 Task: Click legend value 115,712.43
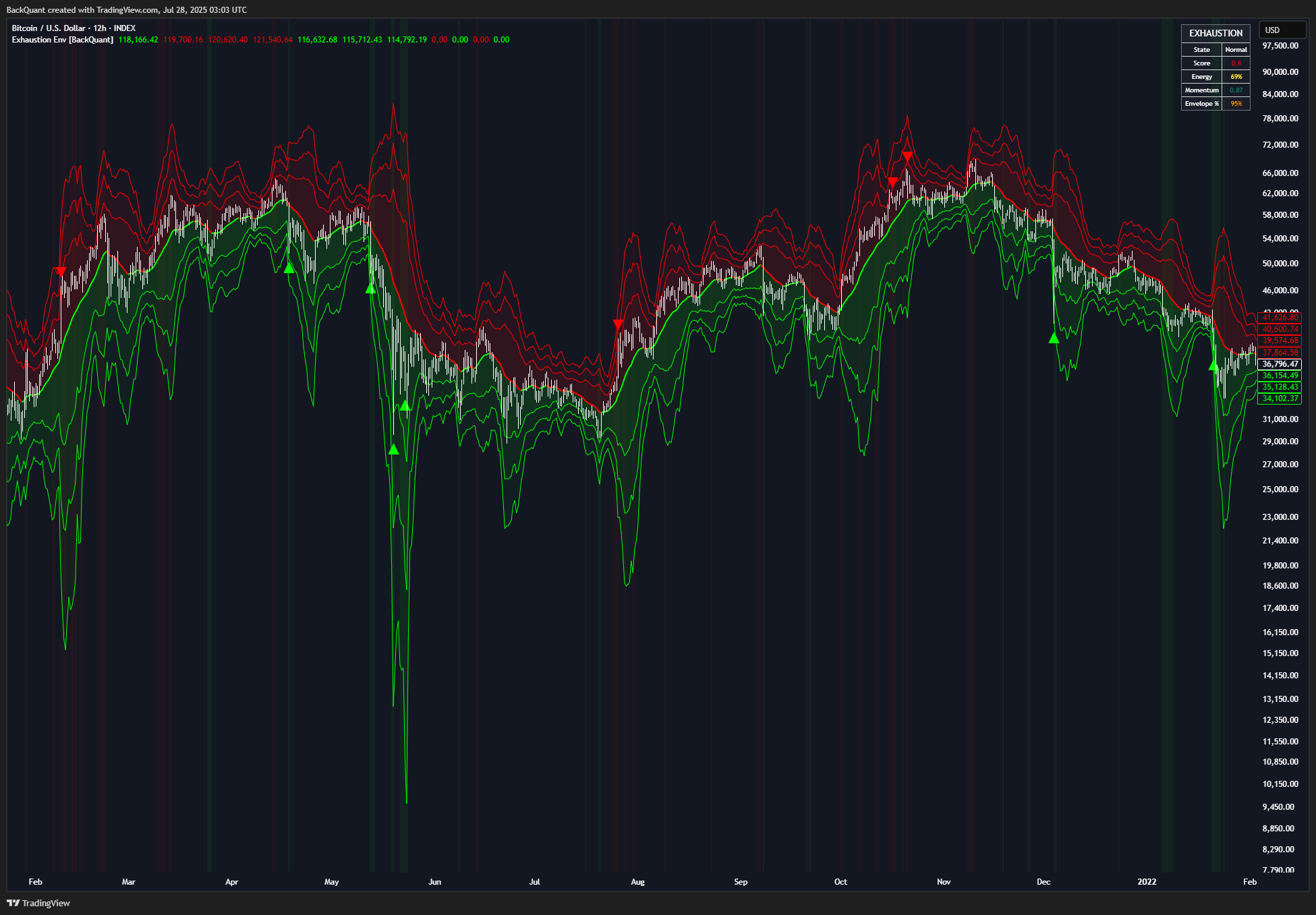point(362,40)
